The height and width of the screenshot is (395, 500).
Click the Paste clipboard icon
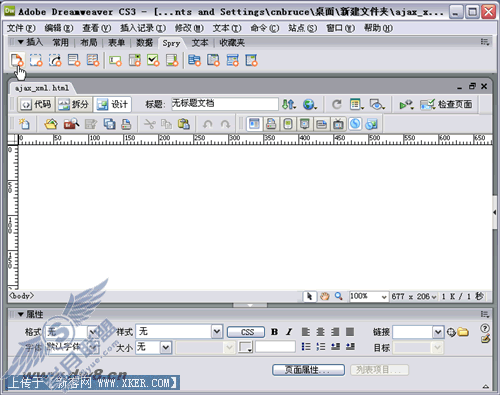pos(184,124)
